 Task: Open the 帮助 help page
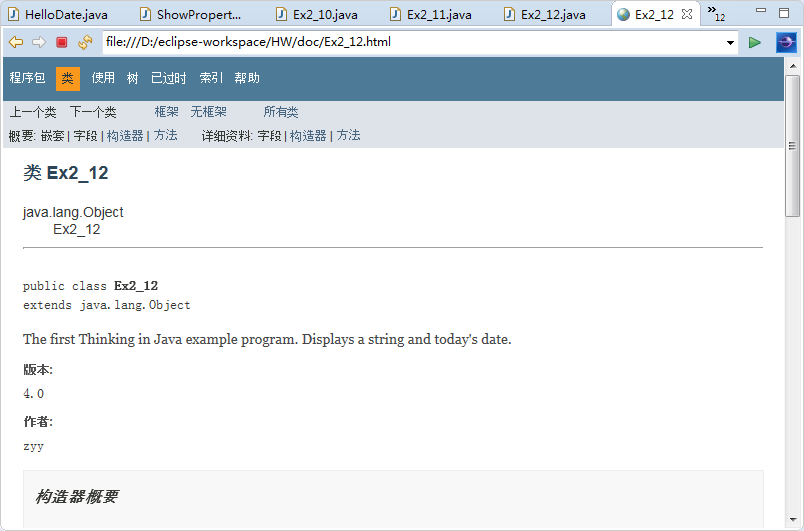247,78
